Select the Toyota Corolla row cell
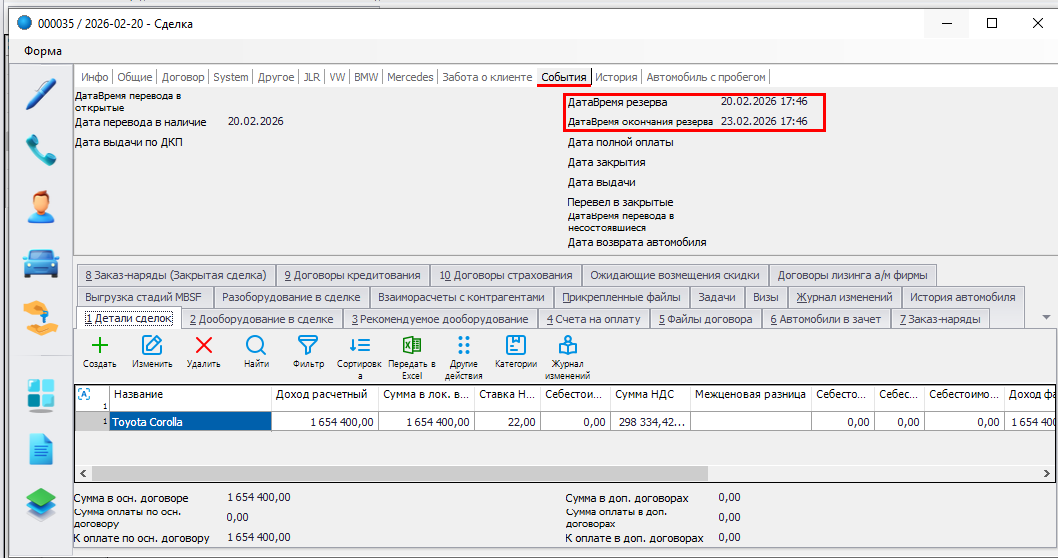 tap(190, 422)
